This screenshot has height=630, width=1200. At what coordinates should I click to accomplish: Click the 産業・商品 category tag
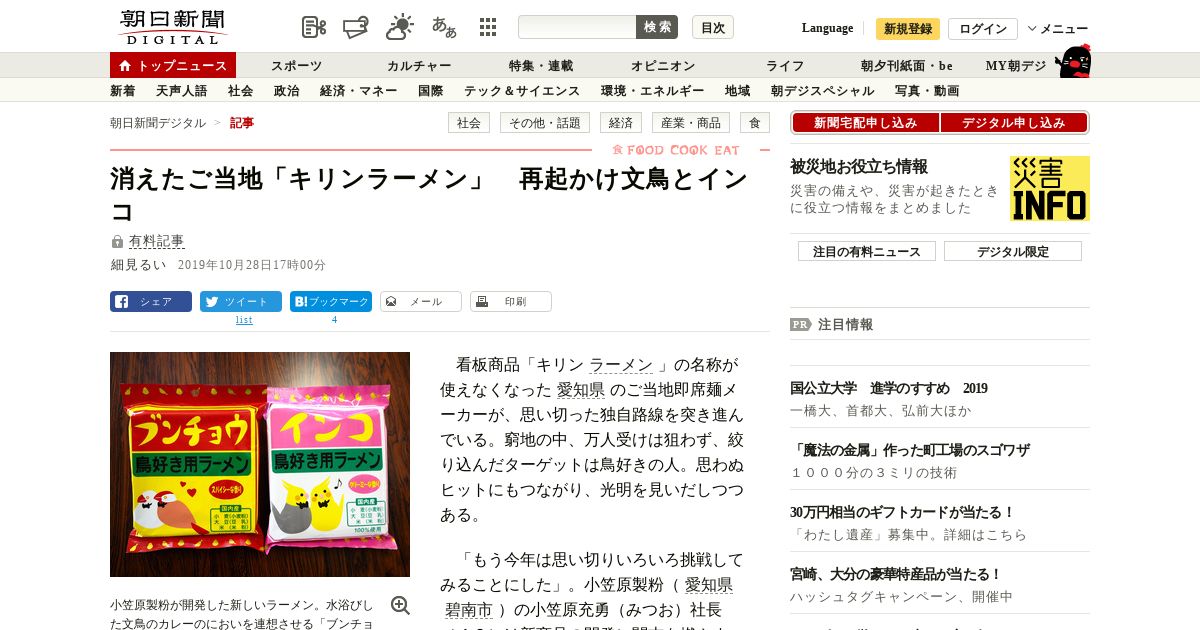pyautogui.click(x=691, y=123)
